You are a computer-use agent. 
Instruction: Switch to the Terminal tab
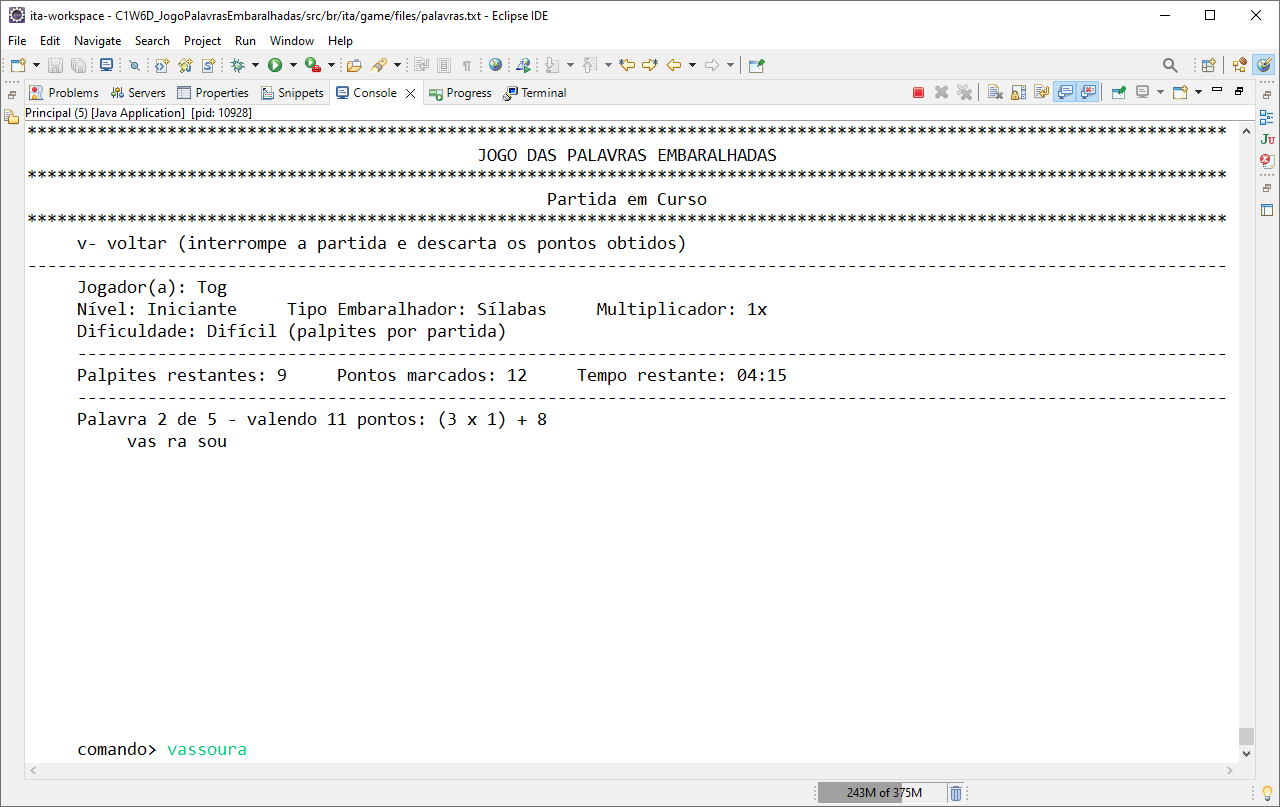click(535, 93)
